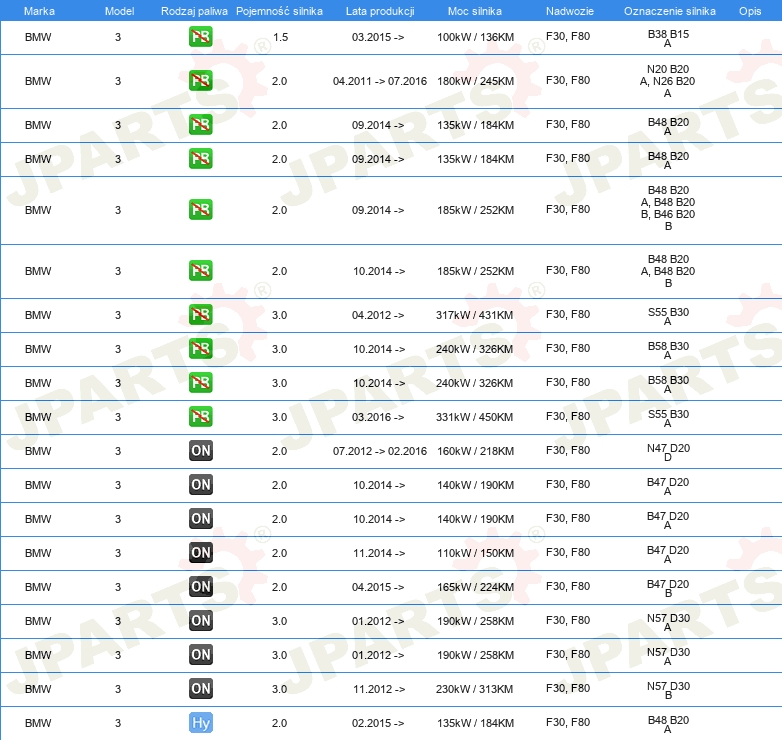This screenshot has height=740, width=782.
Task: Click the diesel ON icon in the 230kW / 313KM row
Action: tap(200, 689)
